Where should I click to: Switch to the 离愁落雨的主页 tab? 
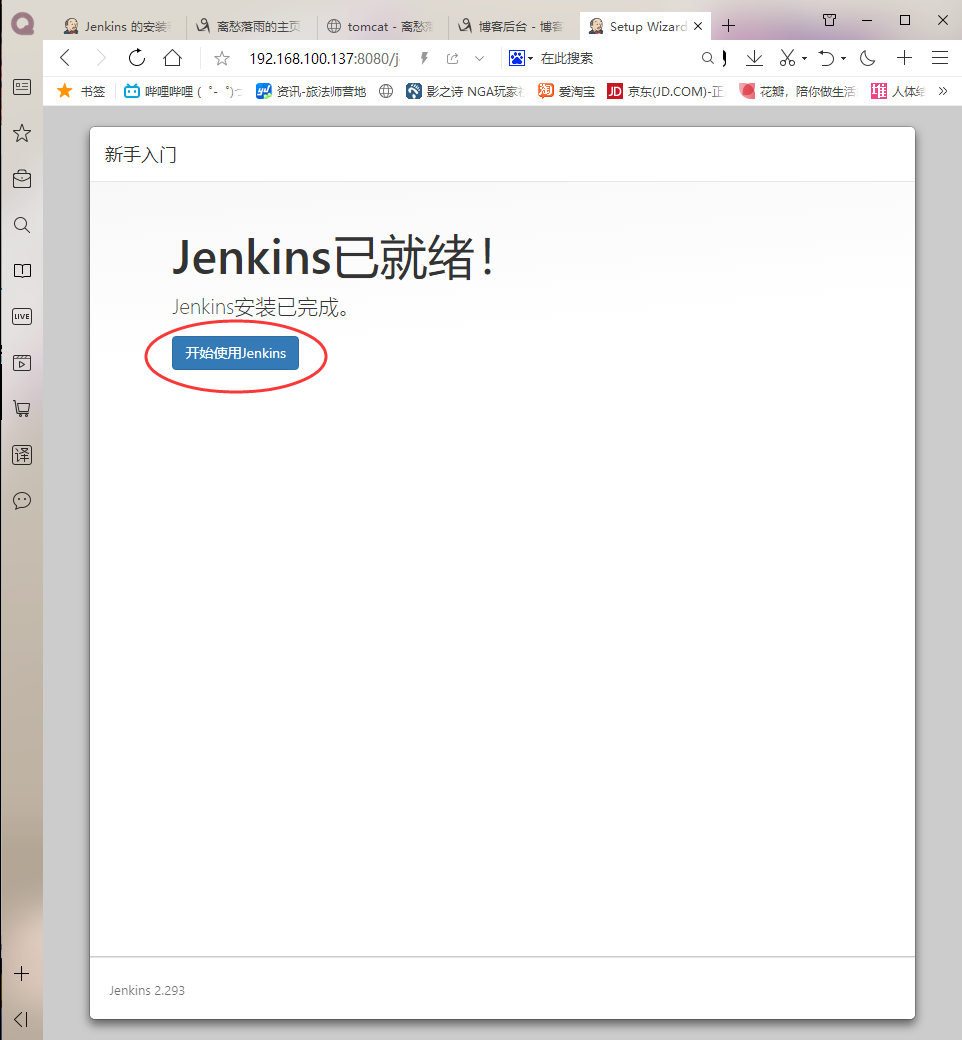coord(251,27)
